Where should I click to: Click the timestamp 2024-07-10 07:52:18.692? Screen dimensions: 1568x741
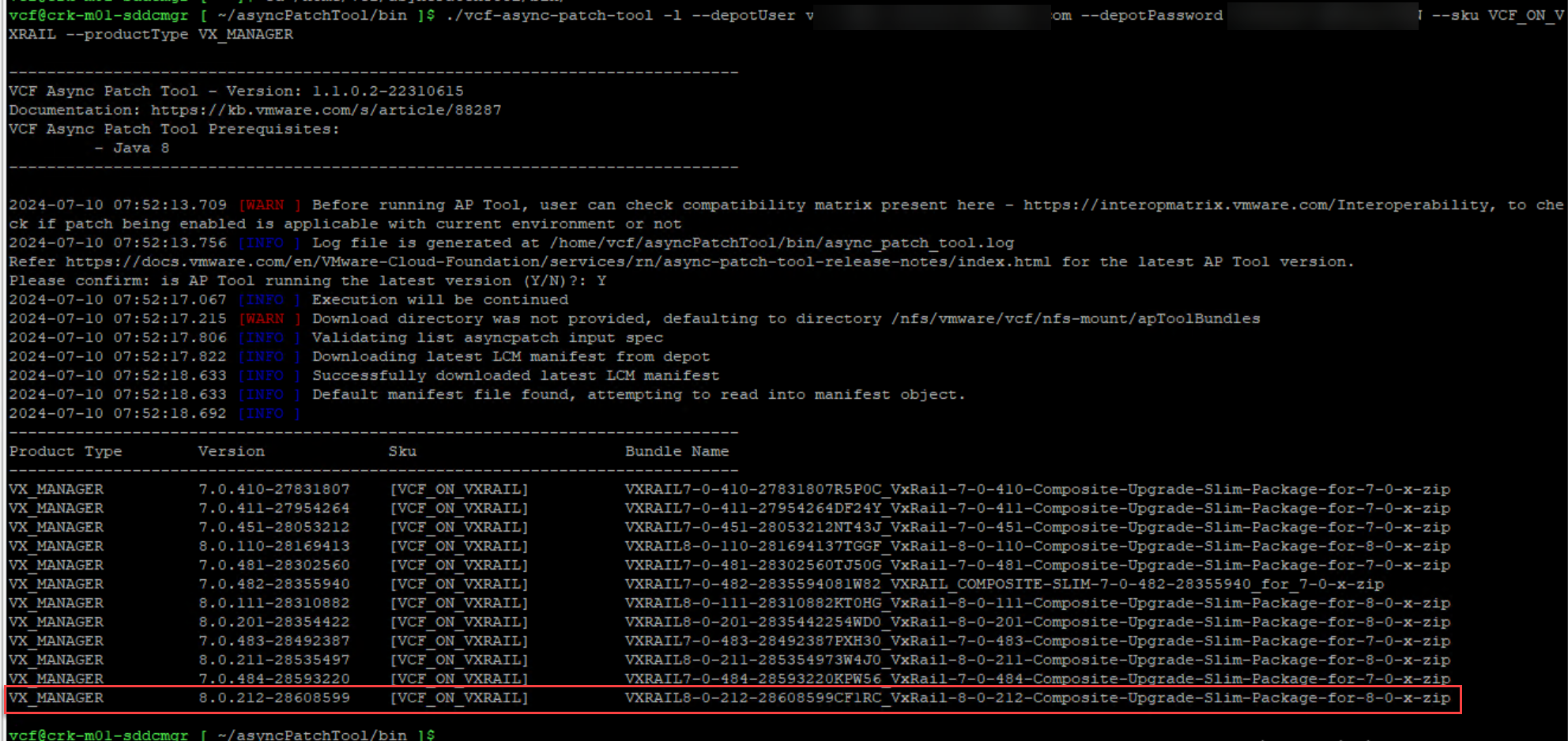coord(118,413)
